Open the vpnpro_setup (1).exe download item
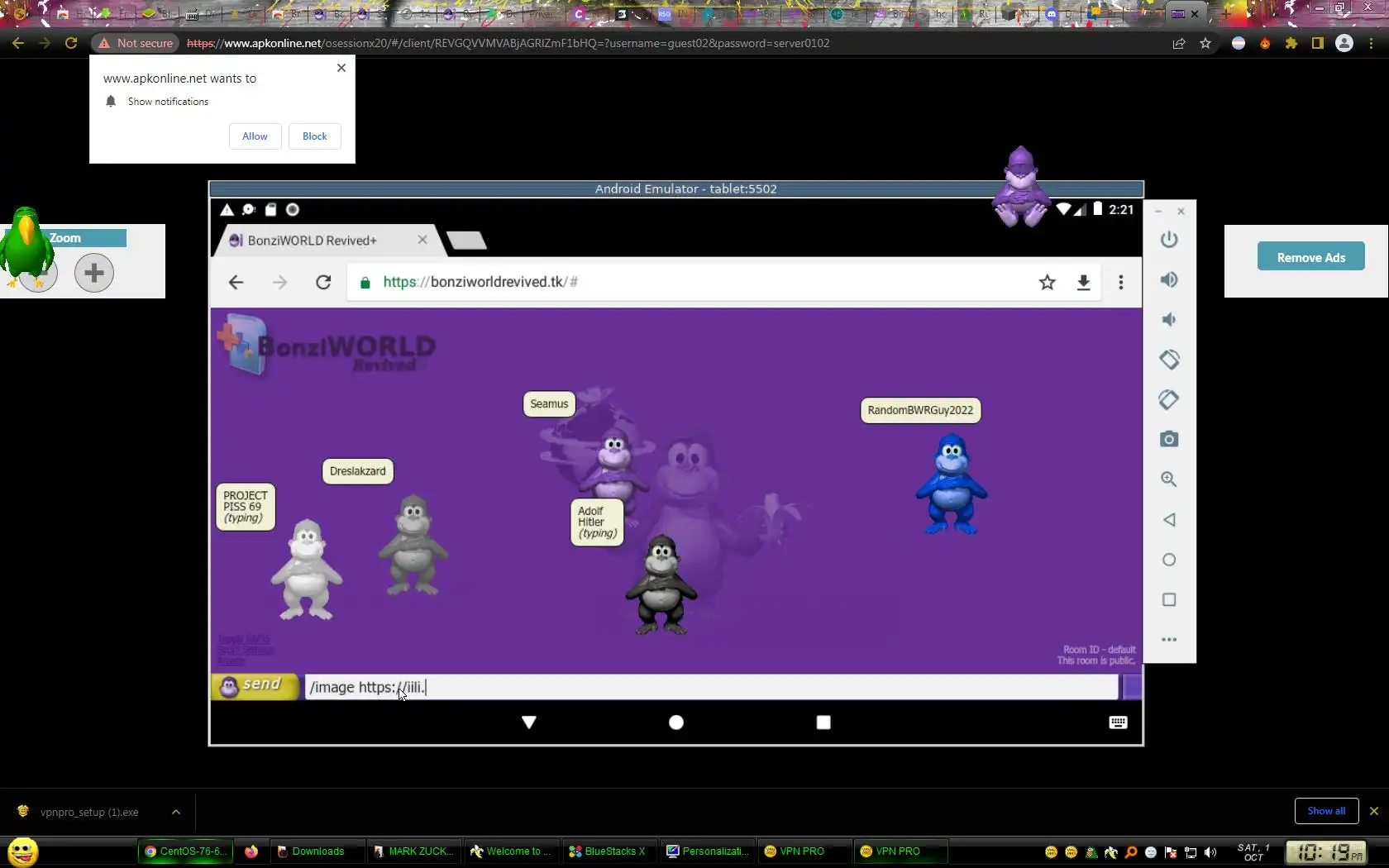 pyautogui.click(x=88, y=812)
